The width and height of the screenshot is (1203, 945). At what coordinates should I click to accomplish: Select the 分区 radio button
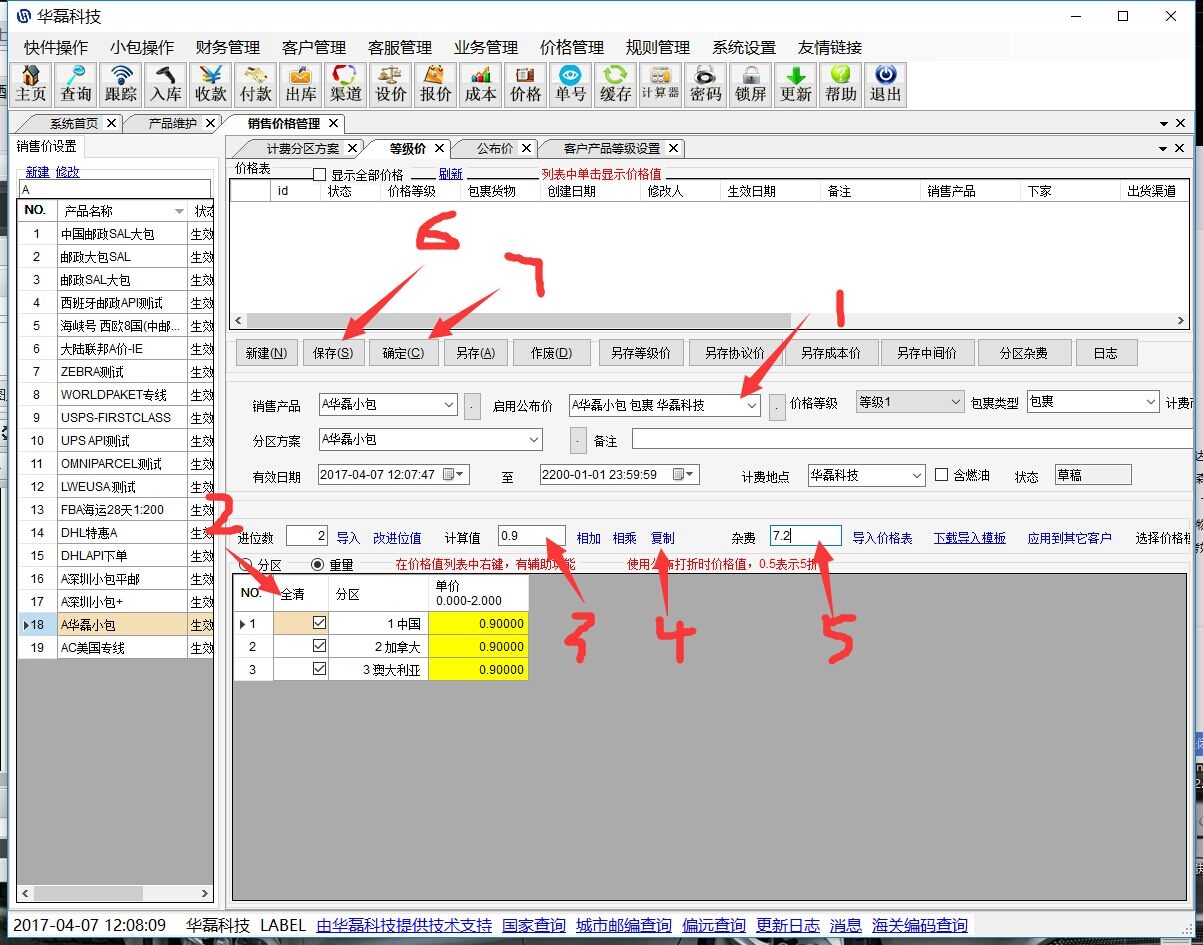(x=246, y=565)
